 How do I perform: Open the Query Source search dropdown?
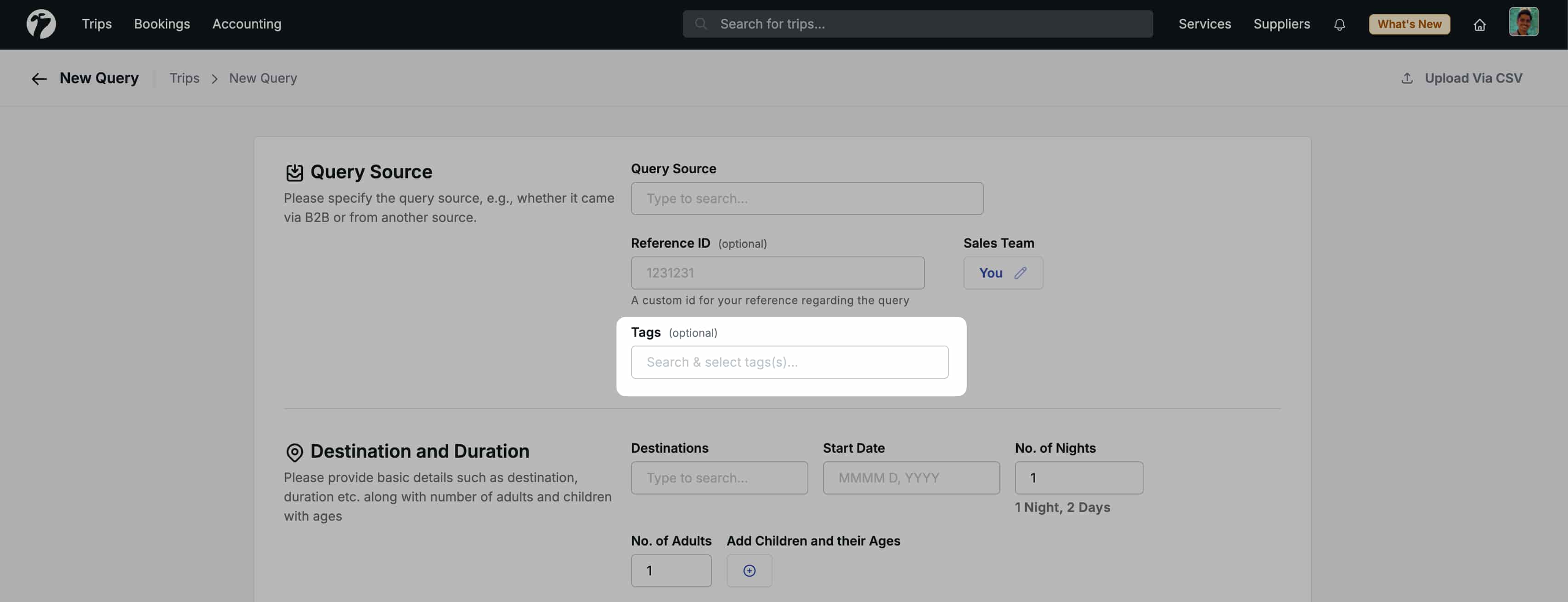tap(807, 198)
